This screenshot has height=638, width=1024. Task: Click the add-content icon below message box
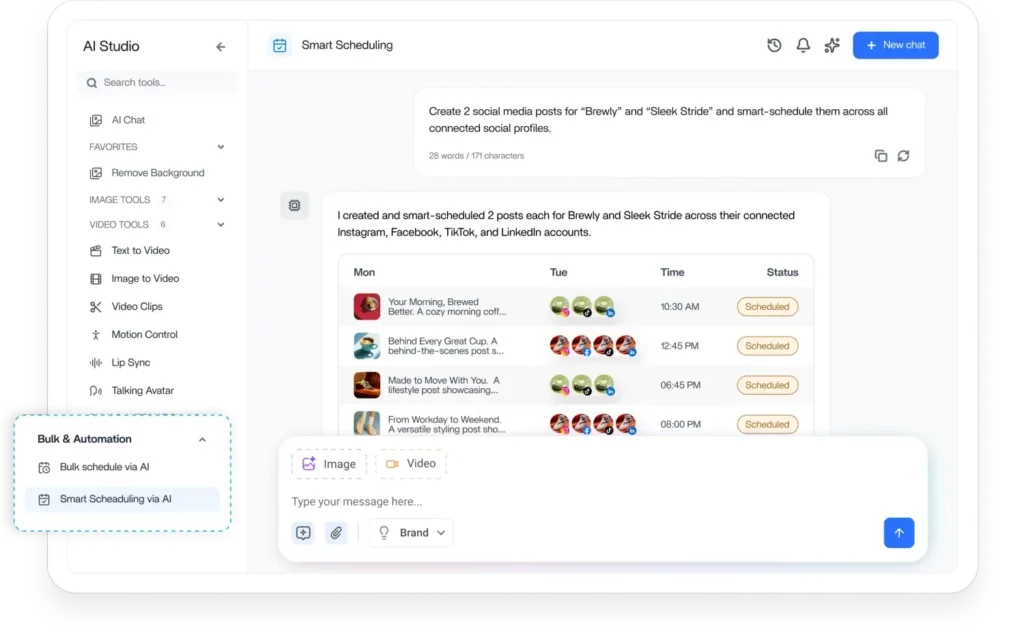[x=303, y=533]
